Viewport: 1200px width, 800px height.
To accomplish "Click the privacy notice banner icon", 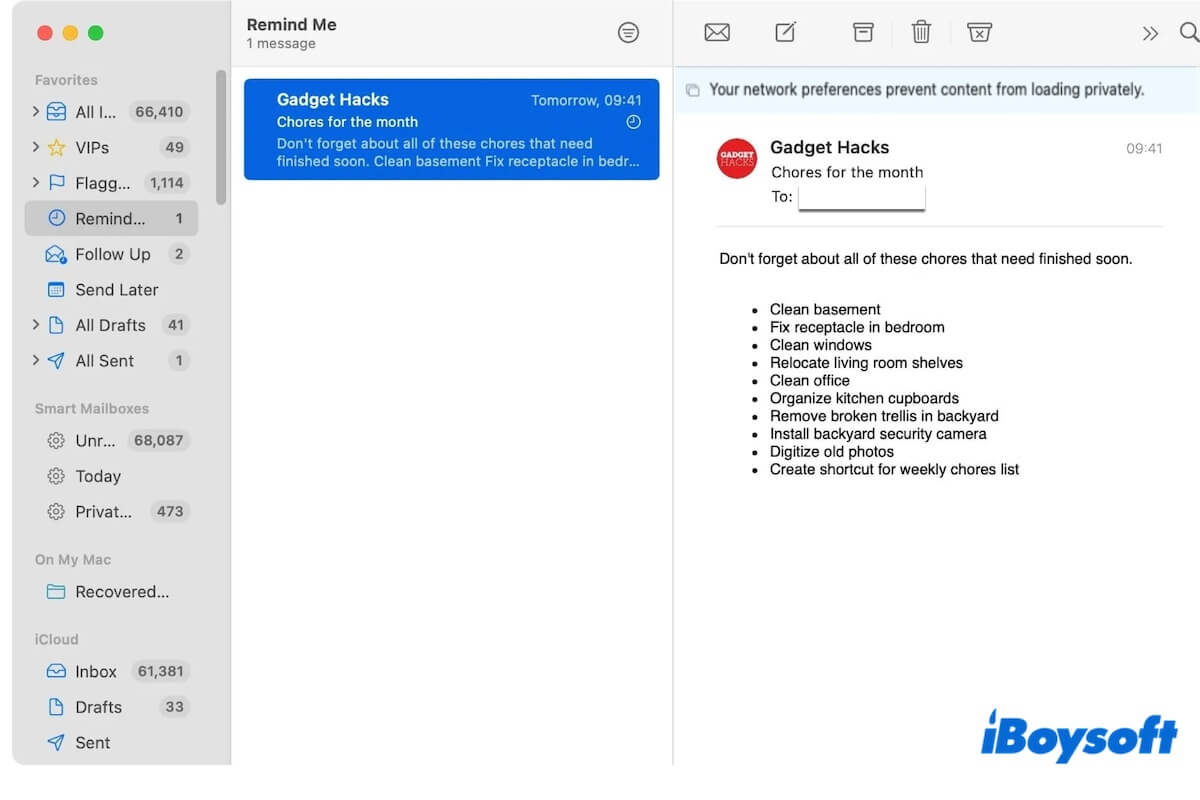I will tap(692, 90).
